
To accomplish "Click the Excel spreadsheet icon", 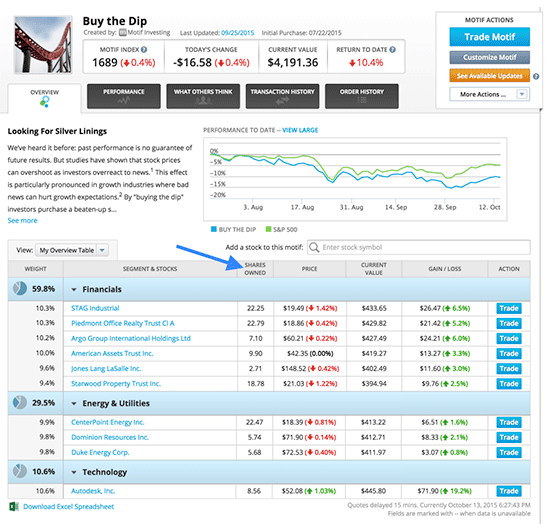I will (x=14, y=506).
